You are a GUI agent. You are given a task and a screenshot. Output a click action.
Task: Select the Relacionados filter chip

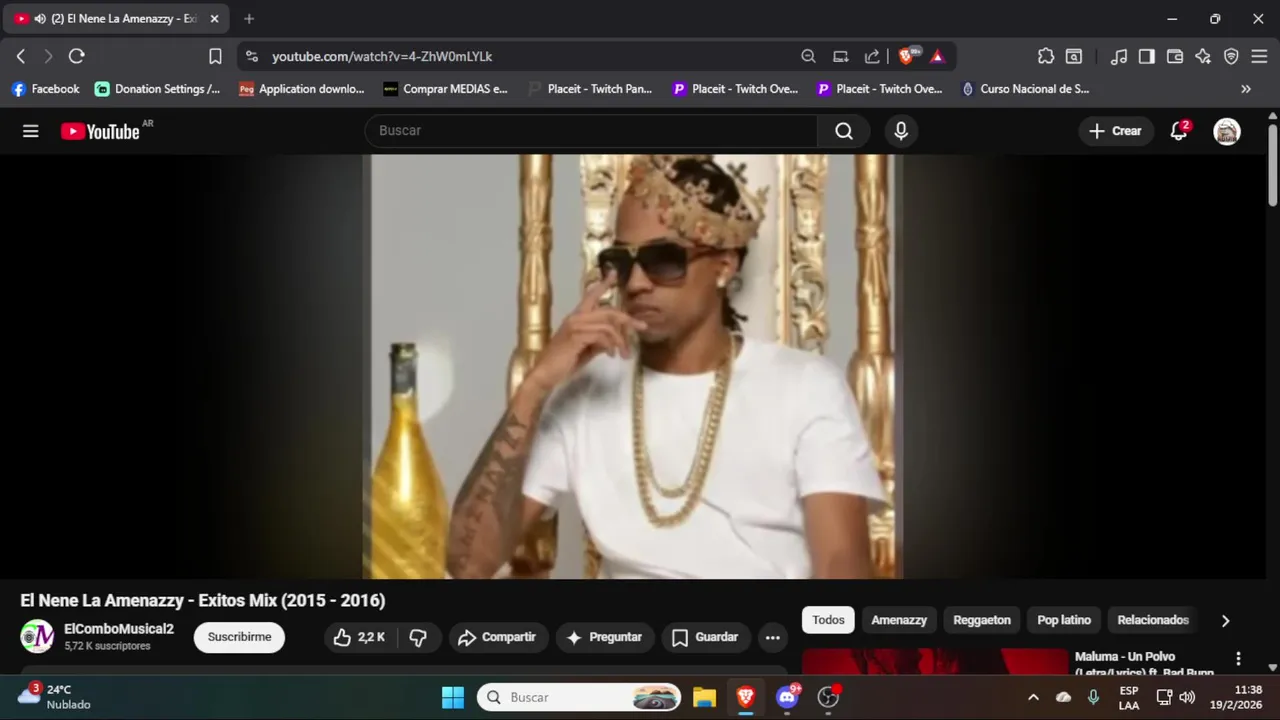tap(1153, 620)
